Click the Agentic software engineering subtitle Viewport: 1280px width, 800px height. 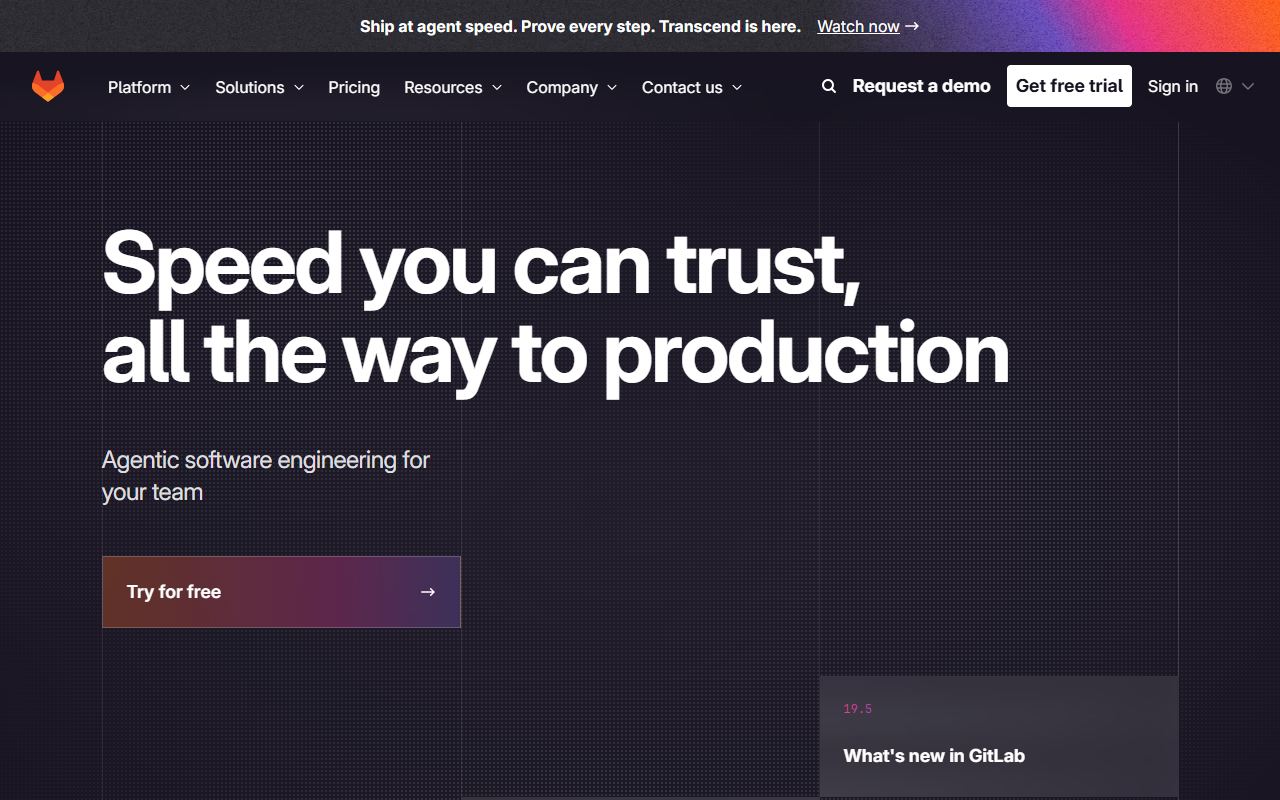click(x=266, y=476)
